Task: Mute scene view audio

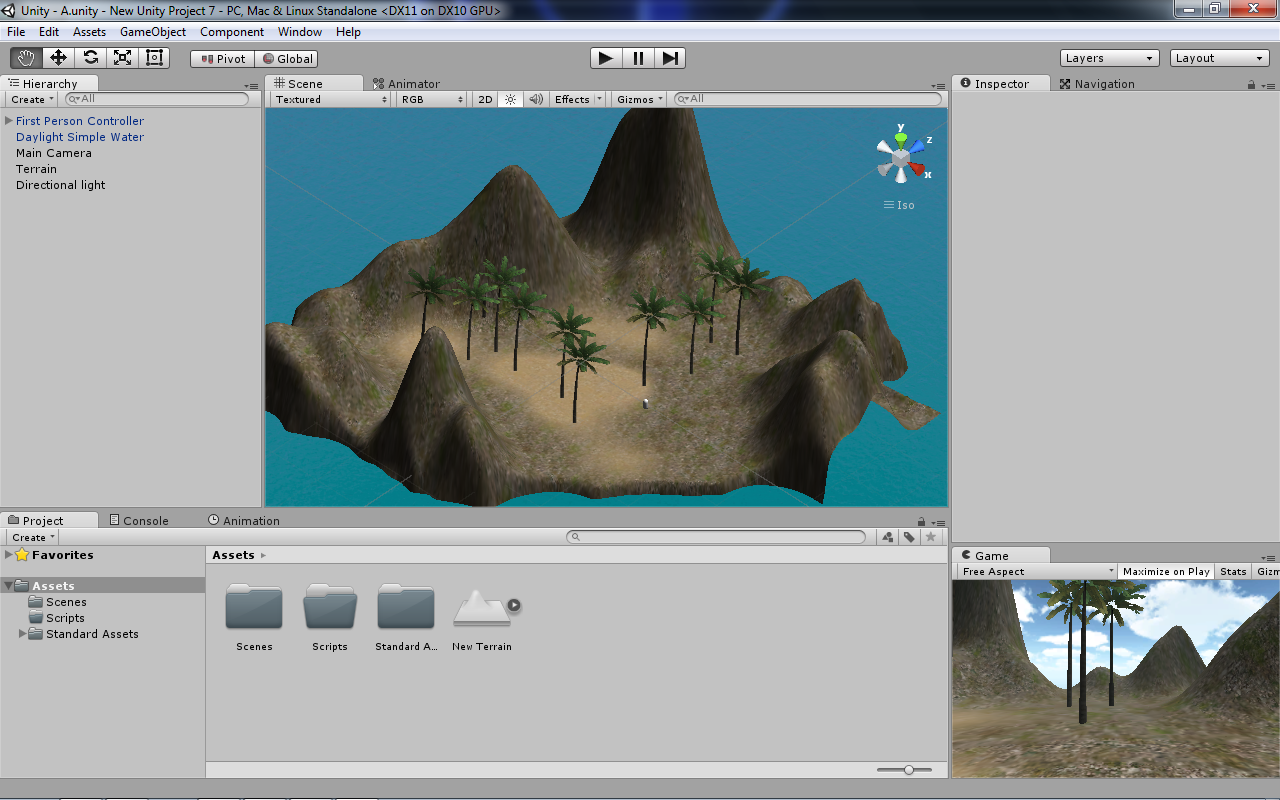Action: click(x=534, y=99)
